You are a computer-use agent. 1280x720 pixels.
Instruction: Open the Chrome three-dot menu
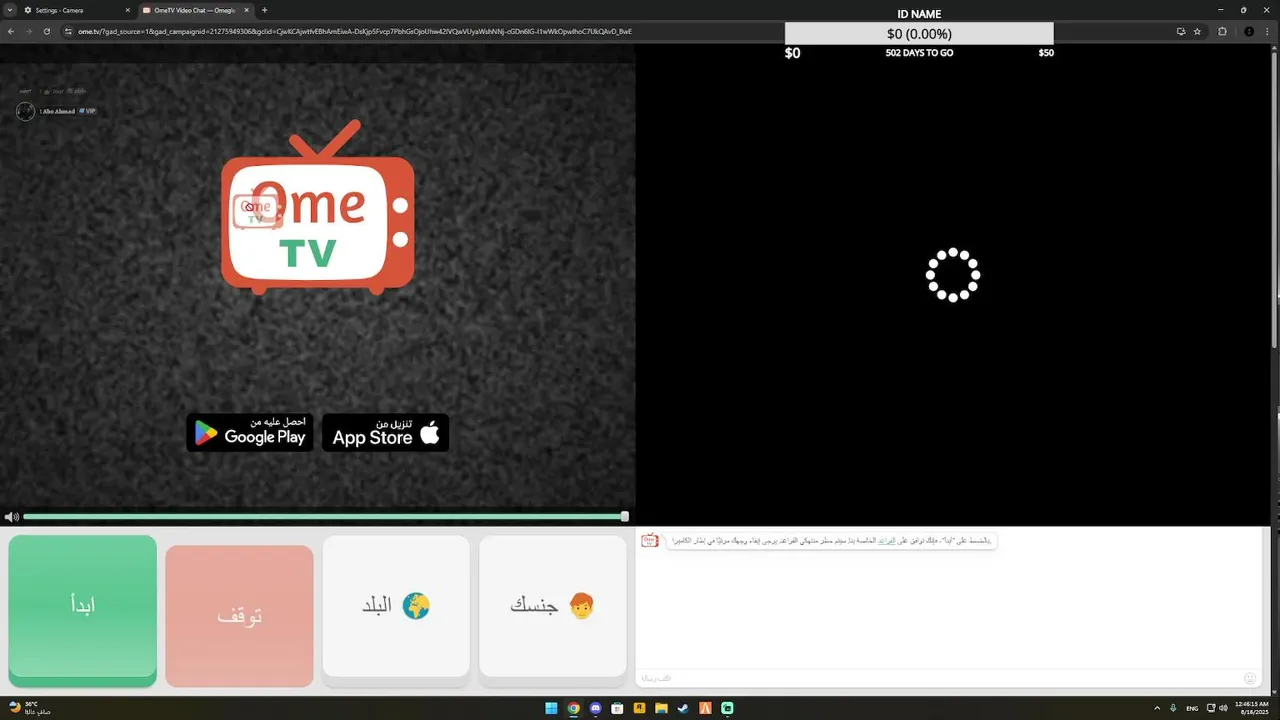(x=1267, y=31)
